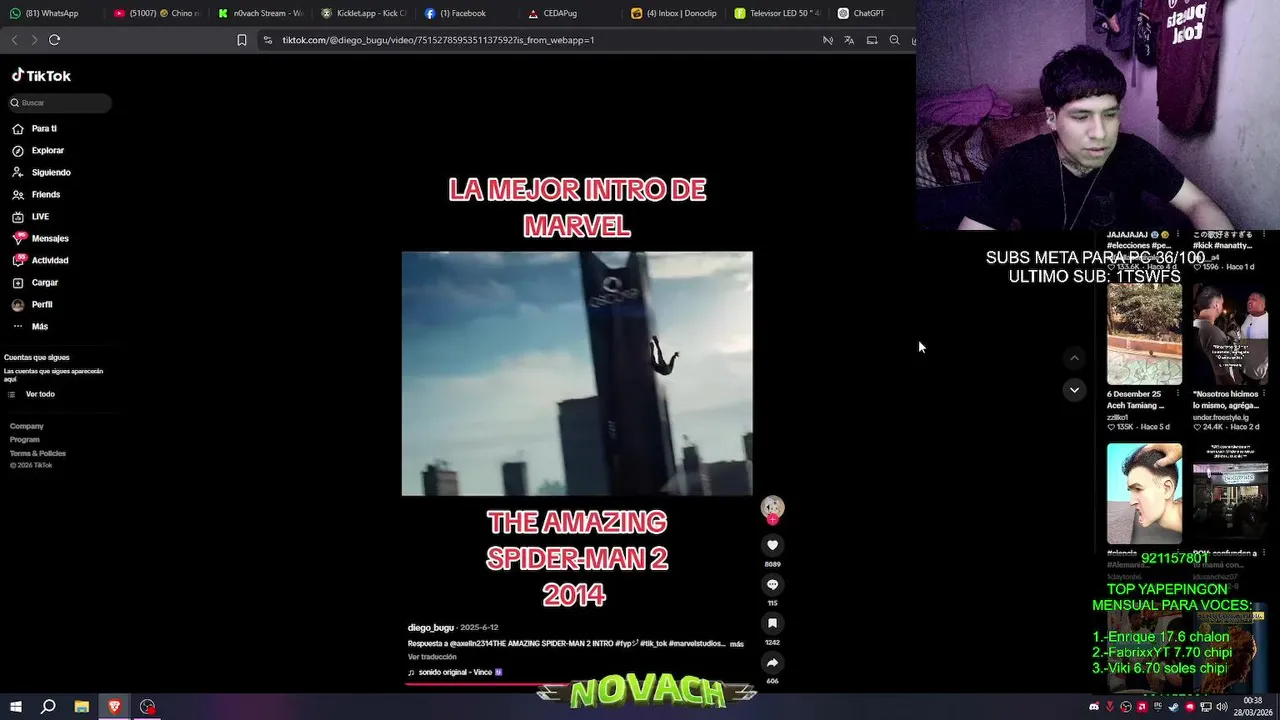Click Ver traducción under caption

432,657
